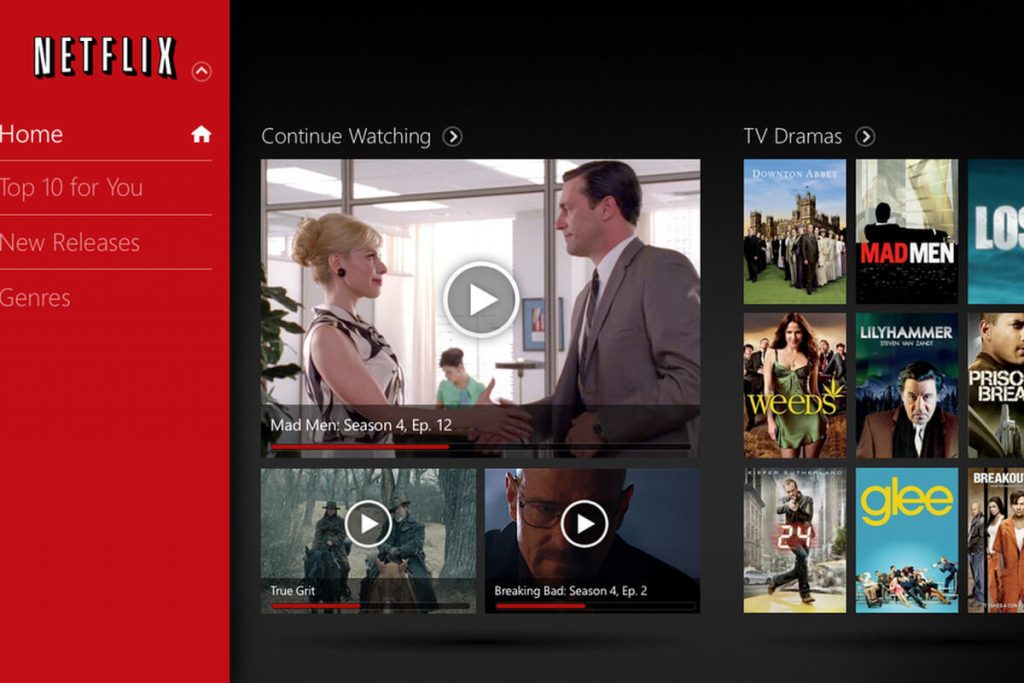This screenshot has width=1024, height=683.
Task: Click the Breaking Bad progress bar
Action: pos(594,606)
